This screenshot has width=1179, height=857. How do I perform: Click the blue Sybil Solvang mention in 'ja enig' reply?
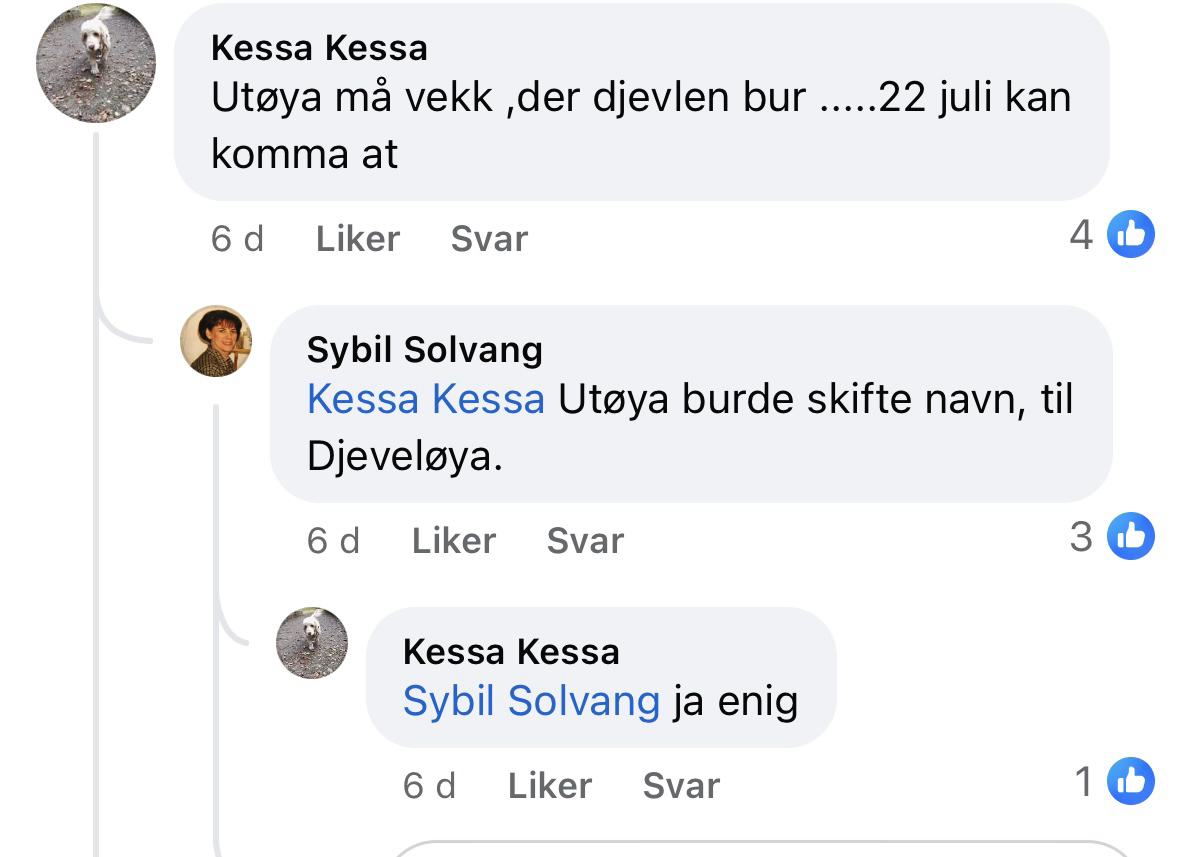point(531,701)
